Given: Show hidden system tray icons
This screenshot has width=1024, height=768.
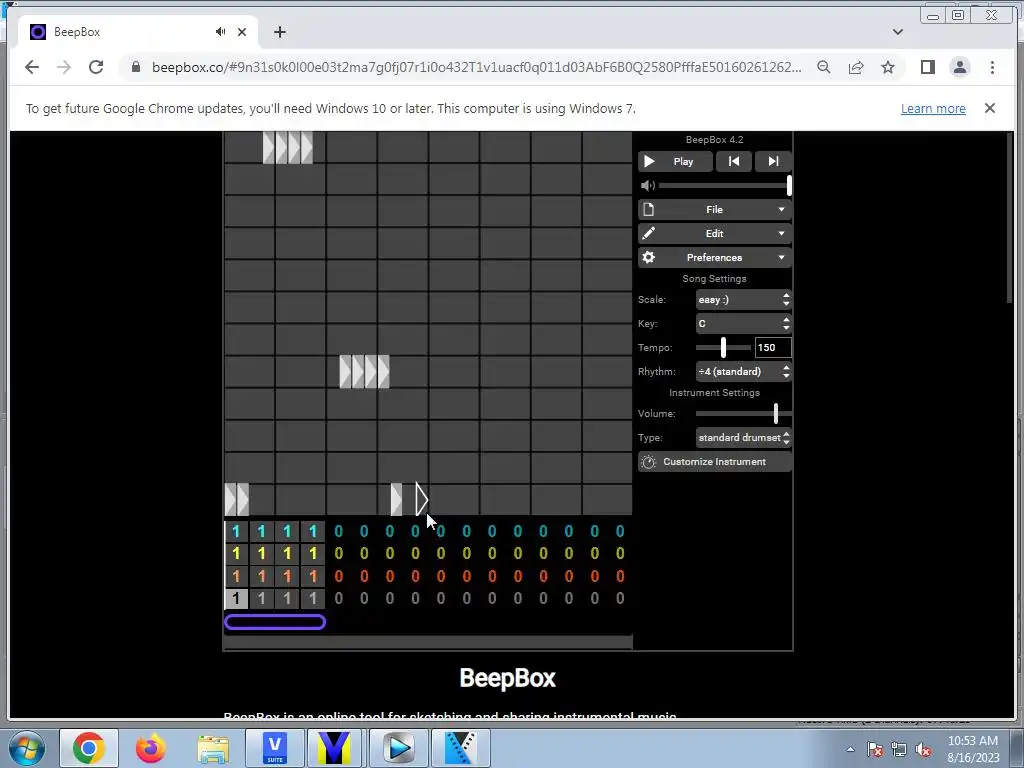Looking at the screenshot, I should click(850, 749).
